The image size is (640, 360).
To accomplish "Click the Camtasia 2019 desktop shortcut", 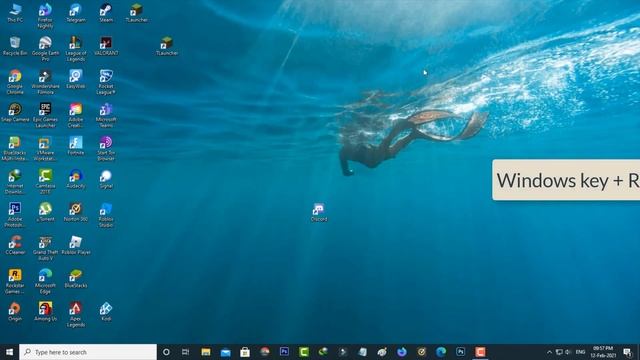I will click(x=45, y=182).
